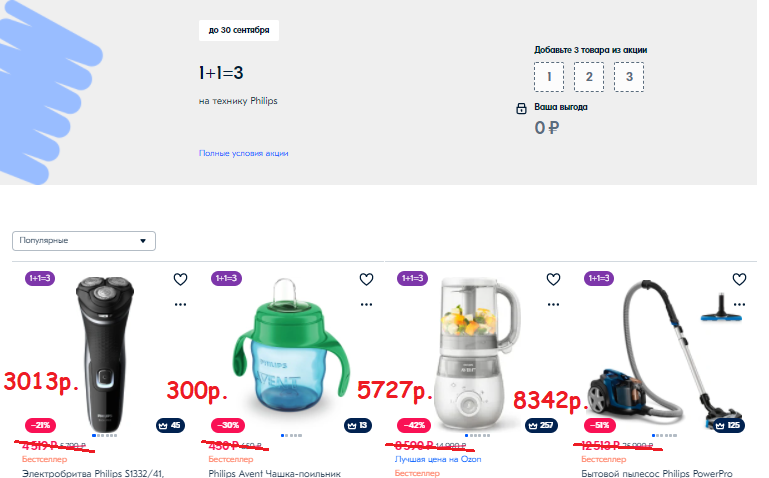The width and height of the screenshot is (769, 478).
Task: Click promo slot number 3
Action: [x=629, y=77]
